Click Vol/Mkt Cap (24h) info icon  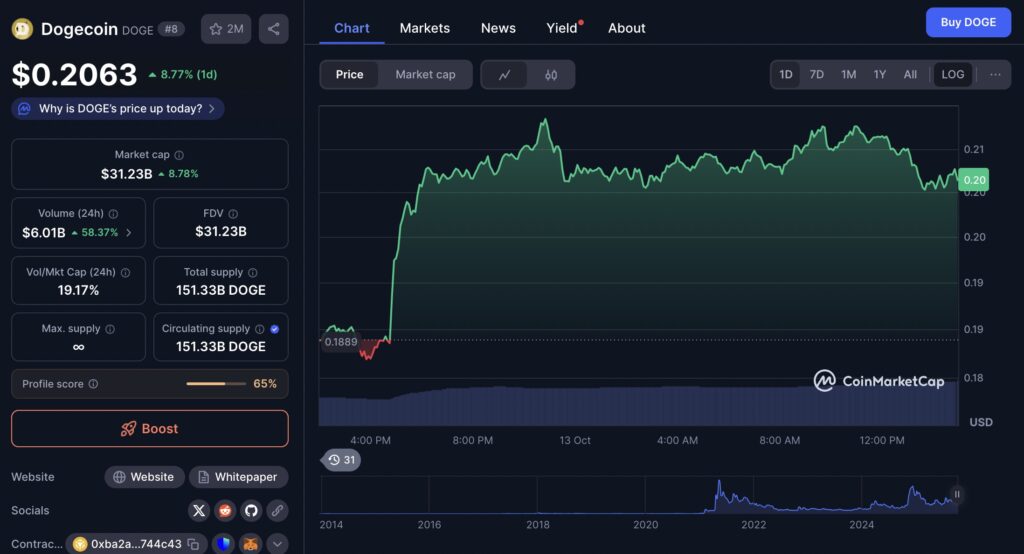click(125, 272)
